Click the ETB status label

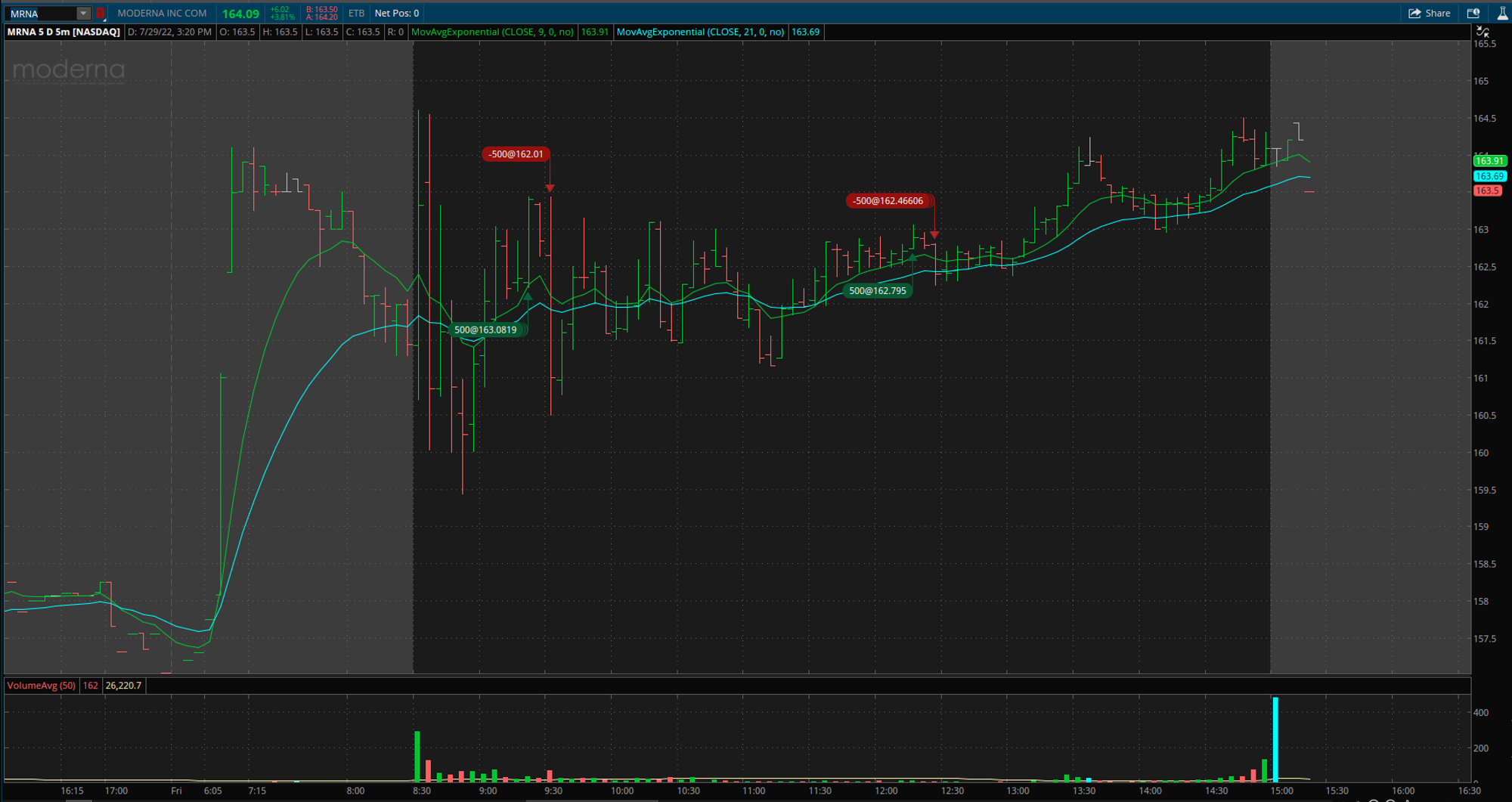click(355, 13)
